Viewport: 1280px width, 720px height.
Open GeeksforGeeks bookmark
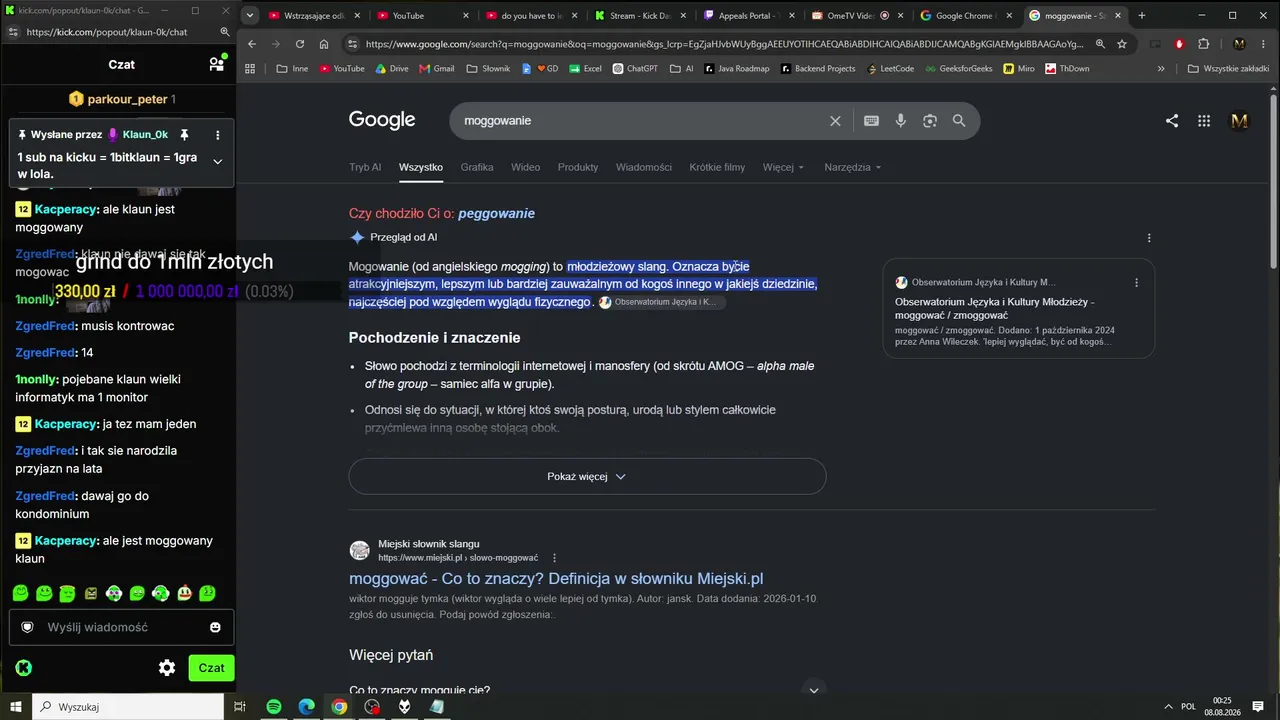pyautogui.click(x=960, y=69)
